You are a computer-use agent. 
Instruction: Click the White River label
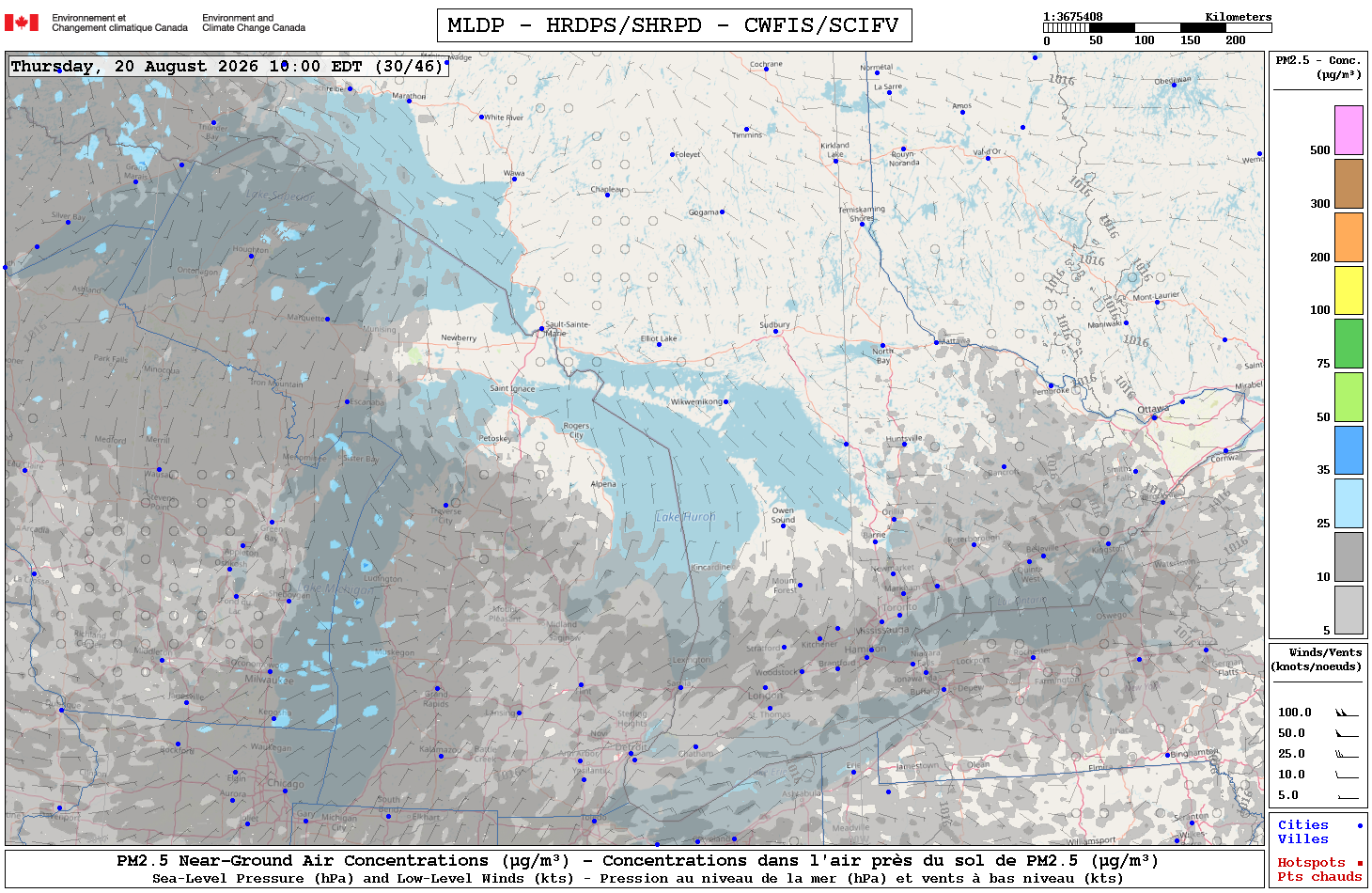click(x=504, y=117)
